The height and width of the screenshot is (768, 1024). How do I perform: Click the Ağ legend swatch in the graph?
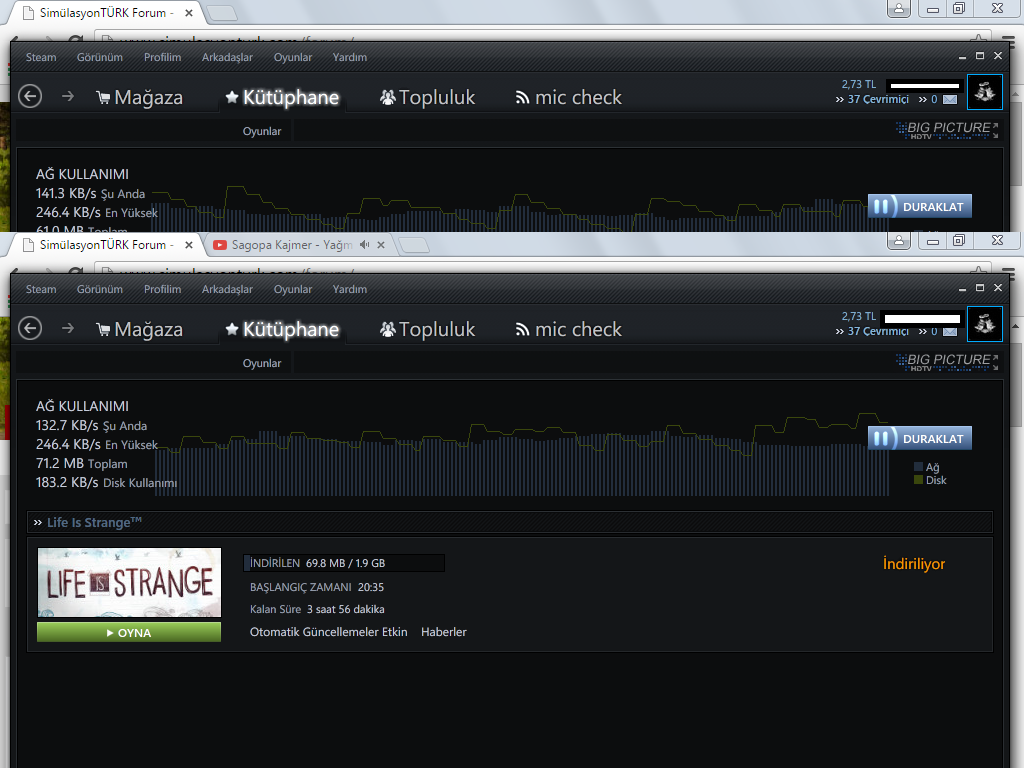(x=918, y=467)
